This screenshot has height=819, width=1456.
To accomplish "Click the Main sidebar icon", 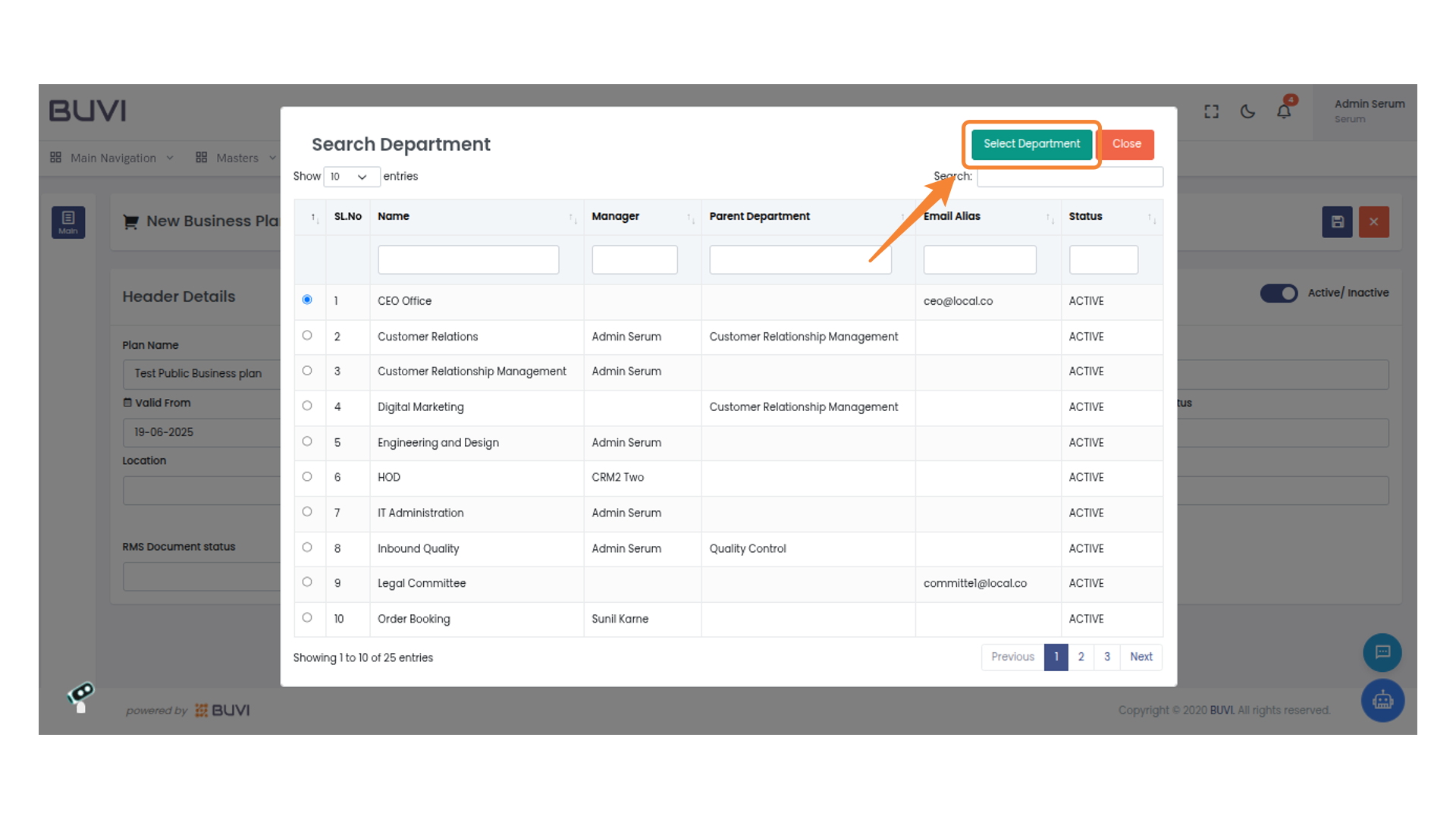I will pos(68,222).
